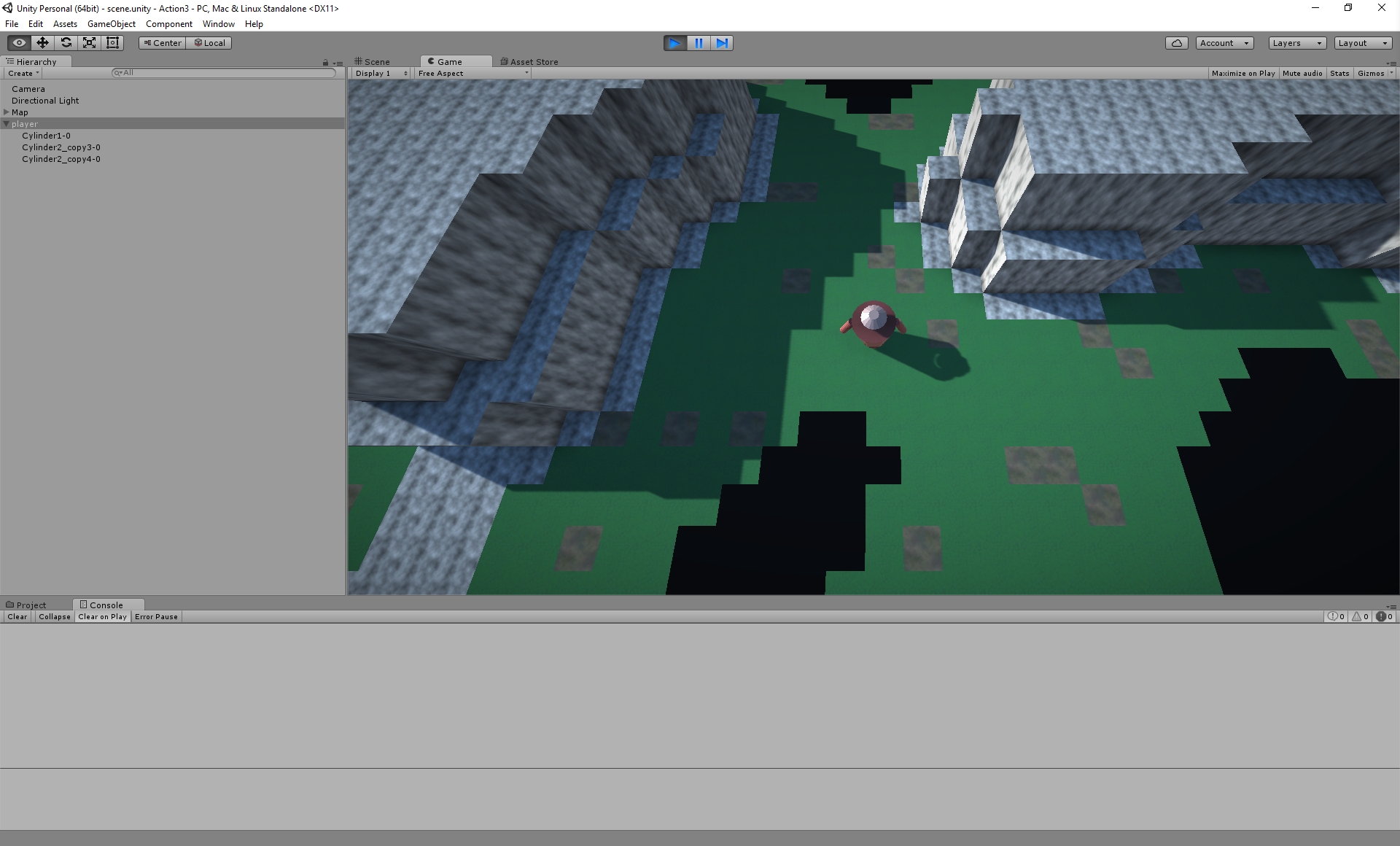Viewport: 1400px width, 846px height.
Task: Open the Layers dropdown
Action: (x=1296, y=43)
